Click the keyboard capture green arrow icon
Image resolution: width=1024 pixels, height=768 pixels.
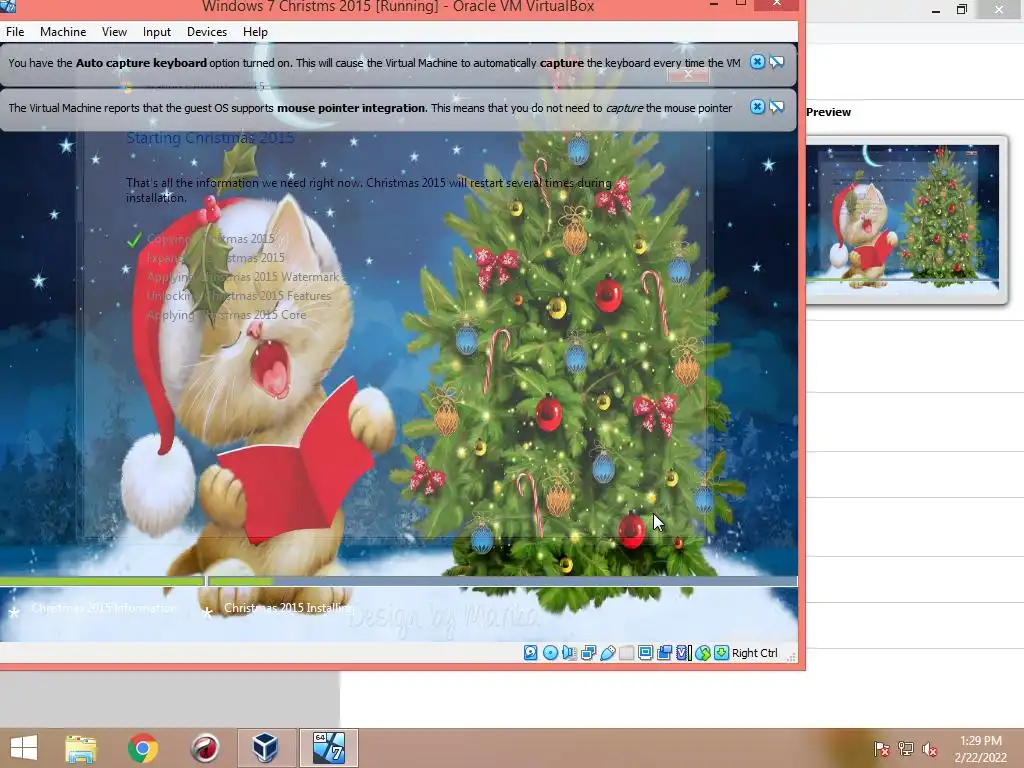(721, 652)
